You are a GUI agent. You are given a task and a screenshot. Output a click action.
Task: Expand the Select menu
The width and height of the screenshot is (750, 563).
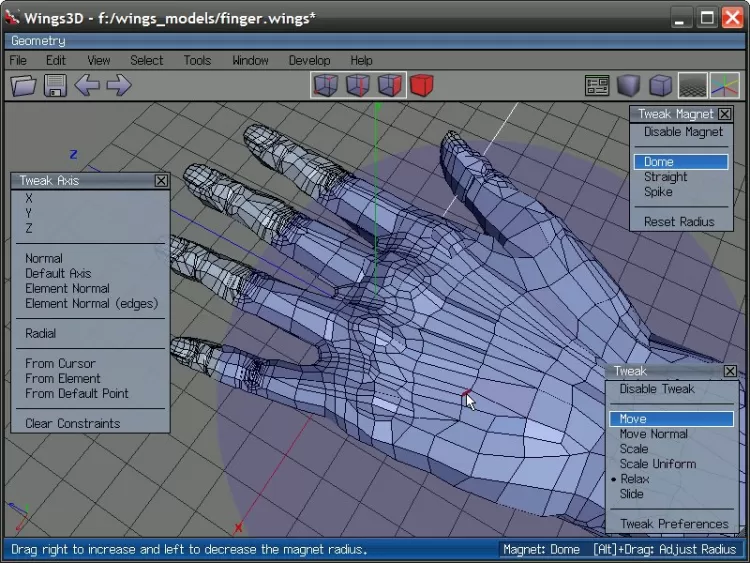146,60
